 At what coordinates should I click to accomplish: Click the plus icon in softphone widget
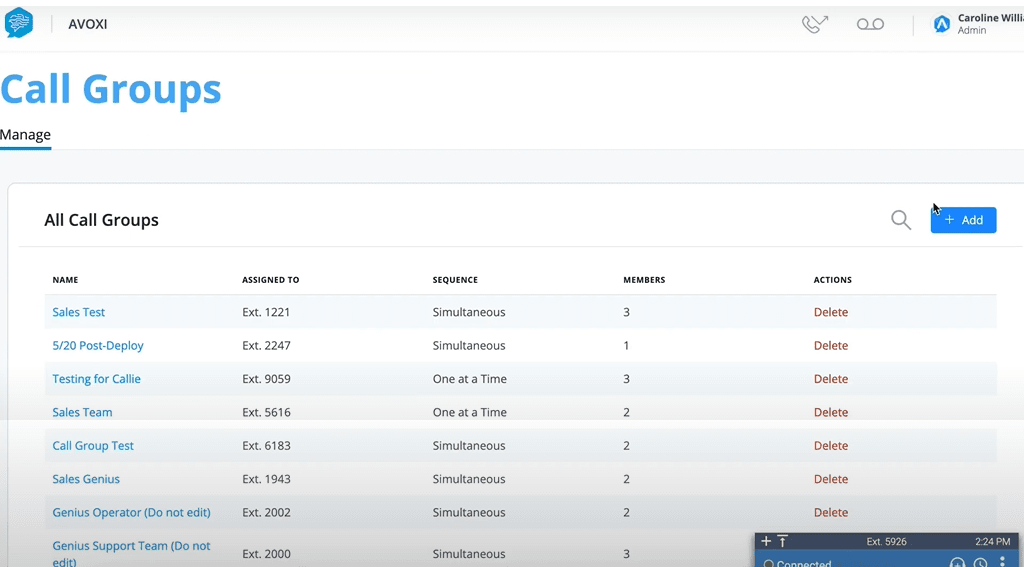(x=766, y=541)
